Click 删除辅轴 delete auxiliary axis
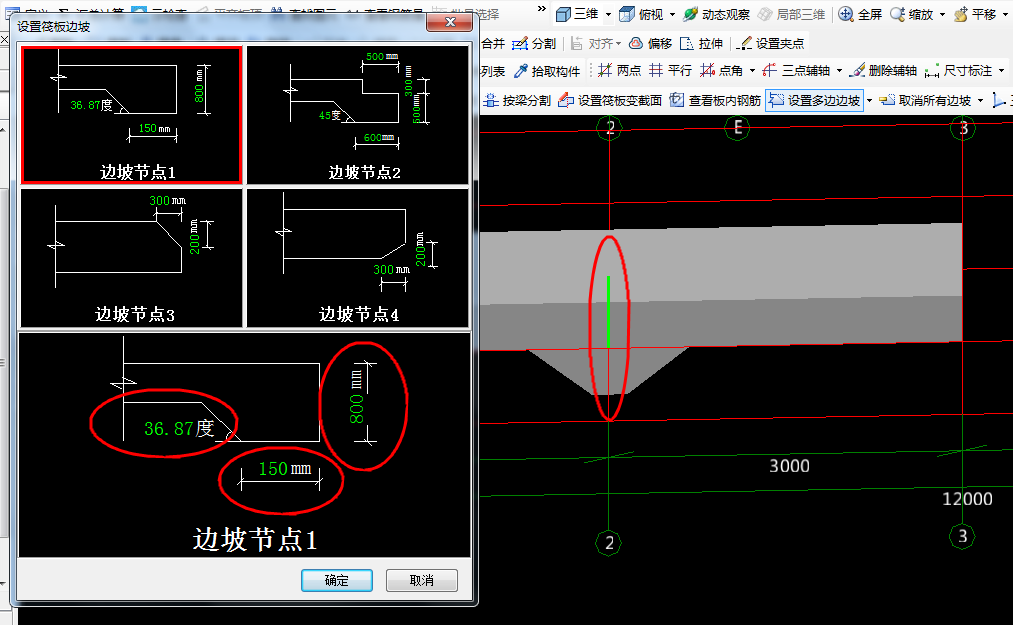The image size is (1013, 625). click(x=883, y=70)
